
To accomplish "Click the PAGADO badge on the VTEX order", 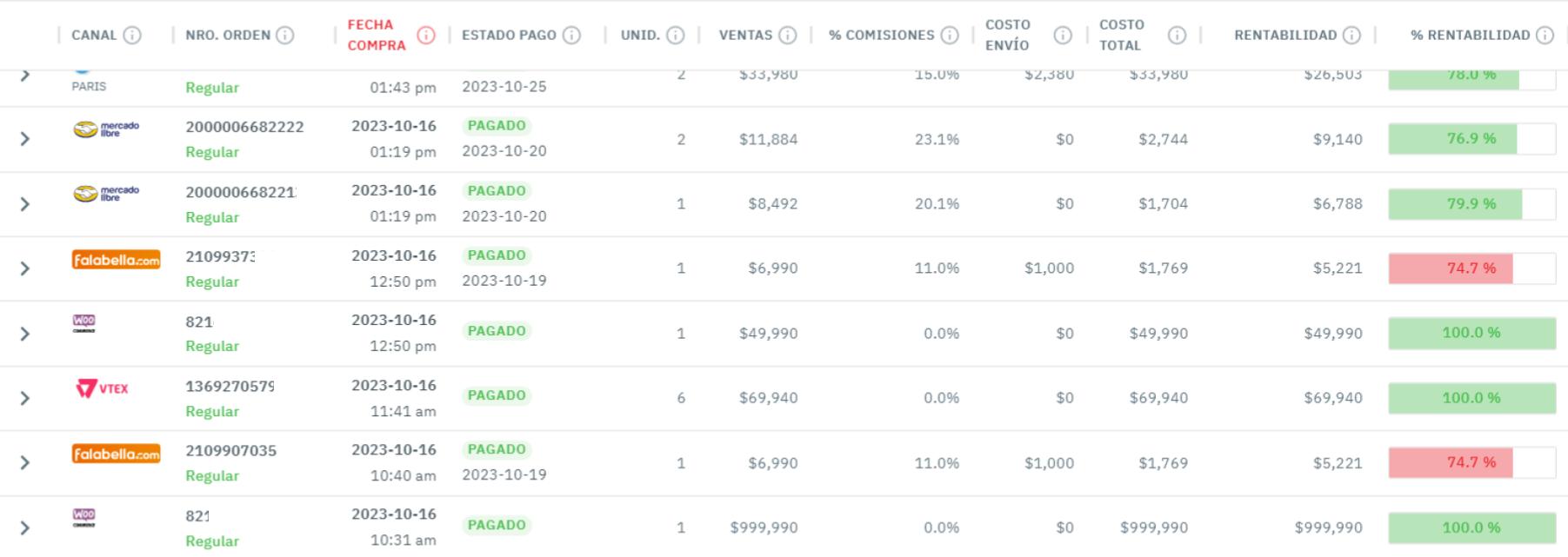I will (497, 395).
